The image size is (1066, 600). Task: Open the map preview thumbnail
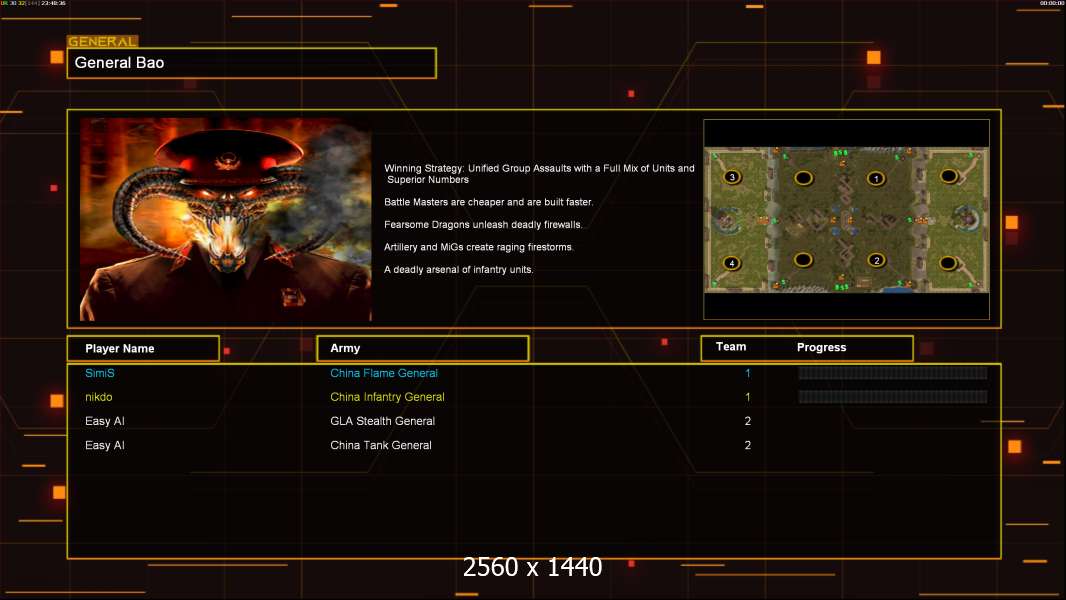(x=846, y=219)
